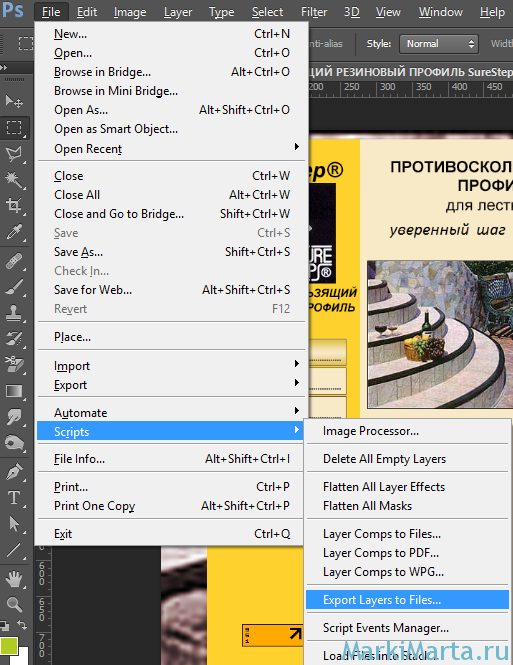
Task: Select the Horizontal Type tool
Action: click(14, 497)
